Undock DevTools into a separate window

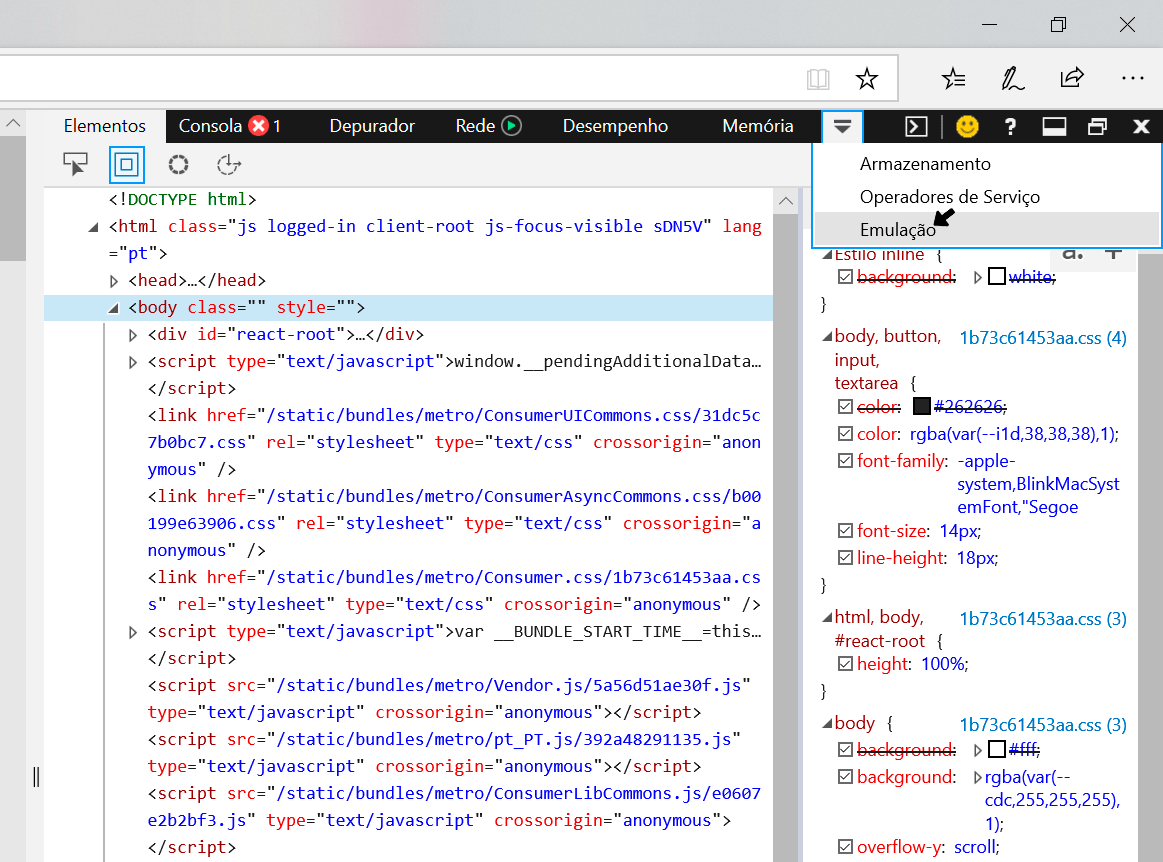point(1098,127)
